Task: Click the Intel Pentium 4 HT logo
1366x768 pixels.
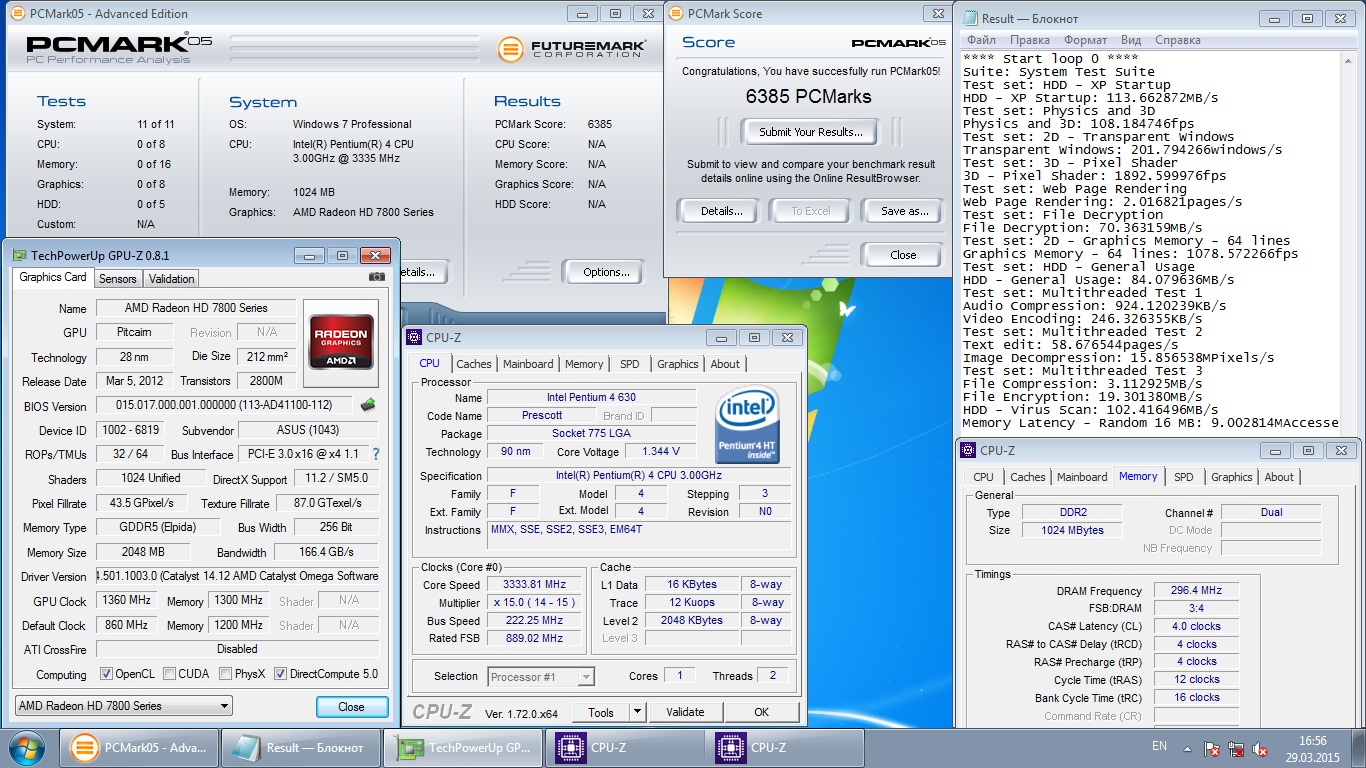Action: click(x=748, y=425)
